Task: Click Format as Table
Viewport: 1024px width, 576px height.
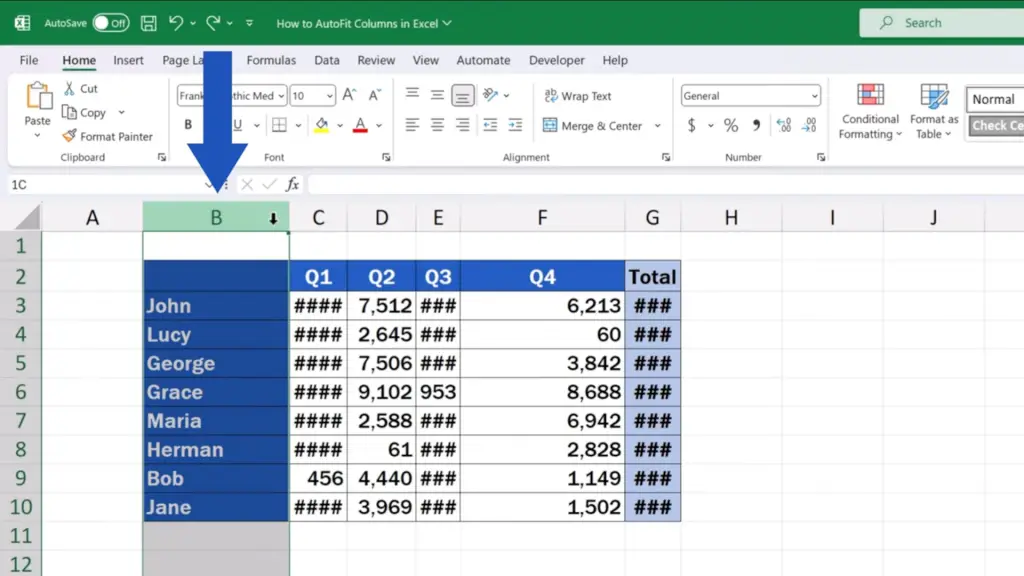Action: pyautogui.click(x=932, y=112)
